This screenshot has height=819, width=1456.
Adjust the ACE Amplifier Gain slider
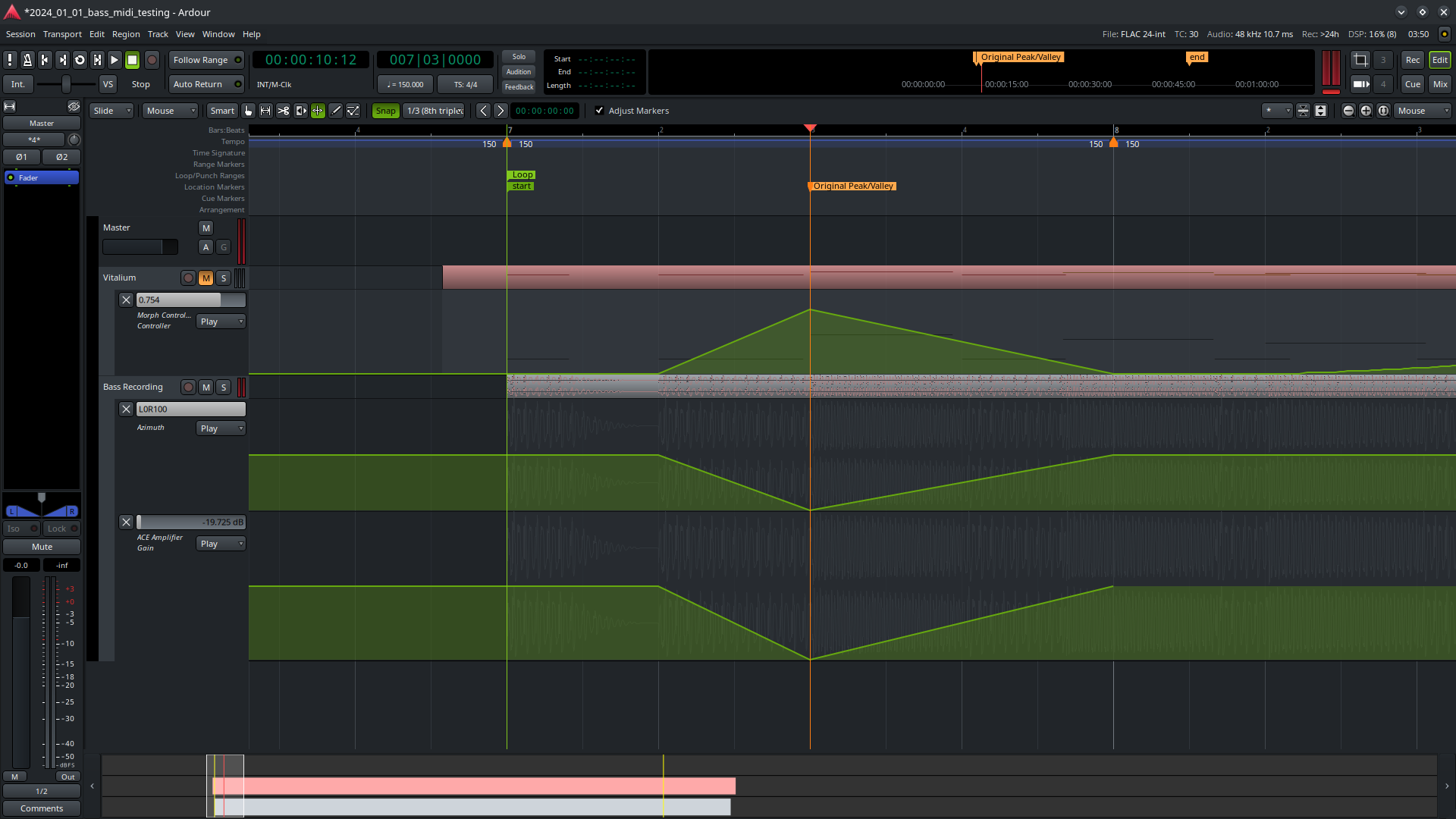point(191,522)
